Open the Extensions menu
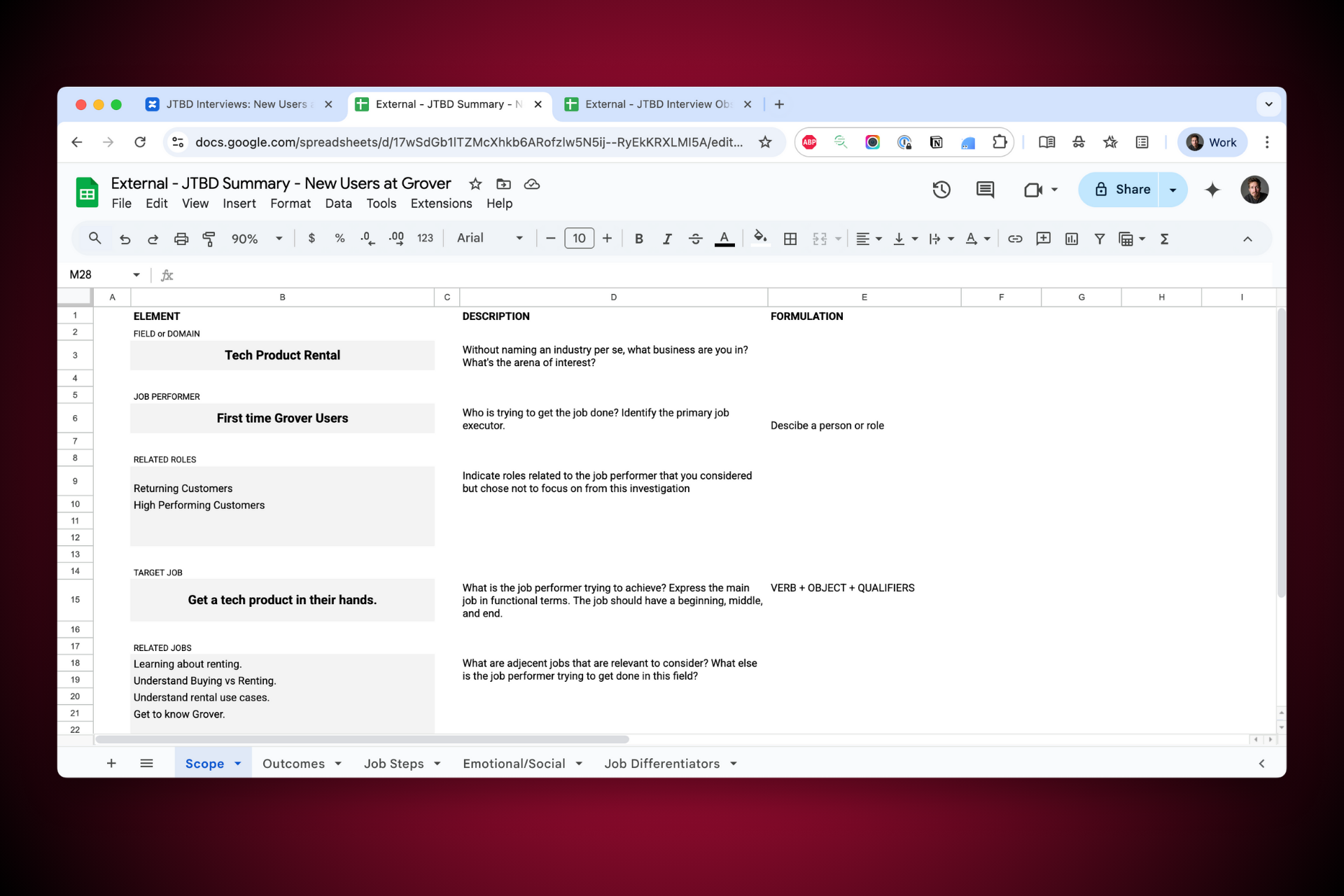Image resolution: width=1344 pixels, height=896 pixels. point(441,204)
